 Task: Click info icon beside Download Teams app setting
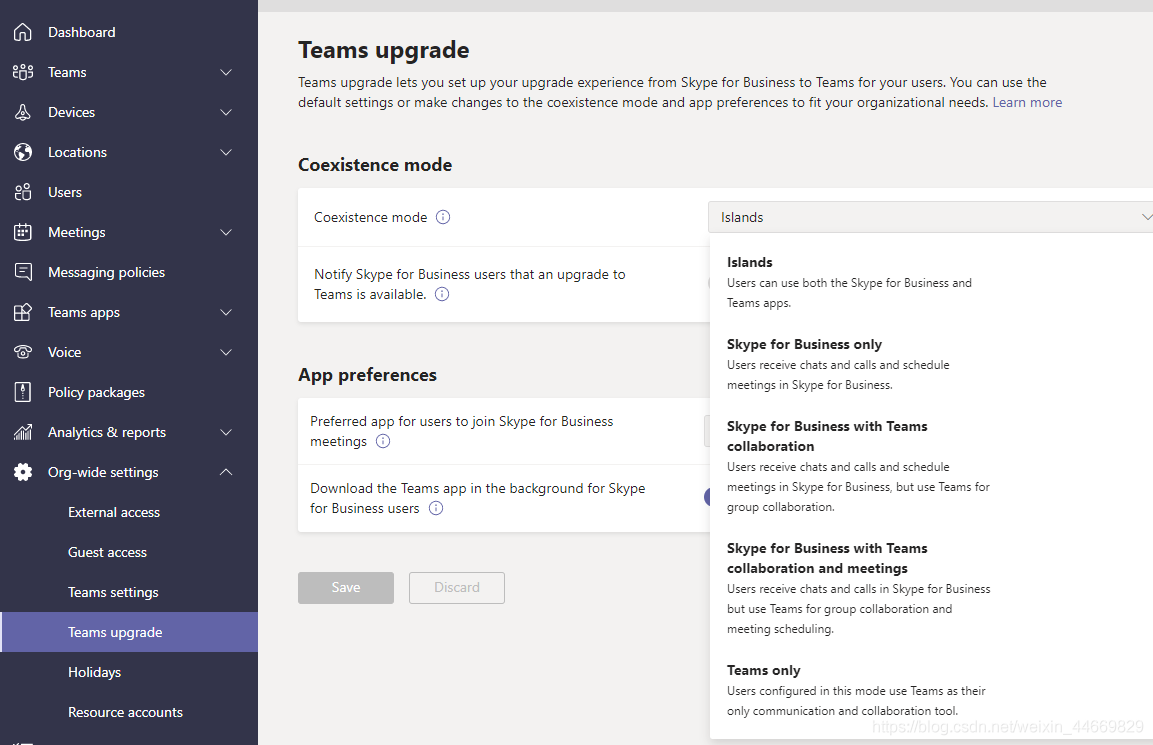click(x=436, y=508)
